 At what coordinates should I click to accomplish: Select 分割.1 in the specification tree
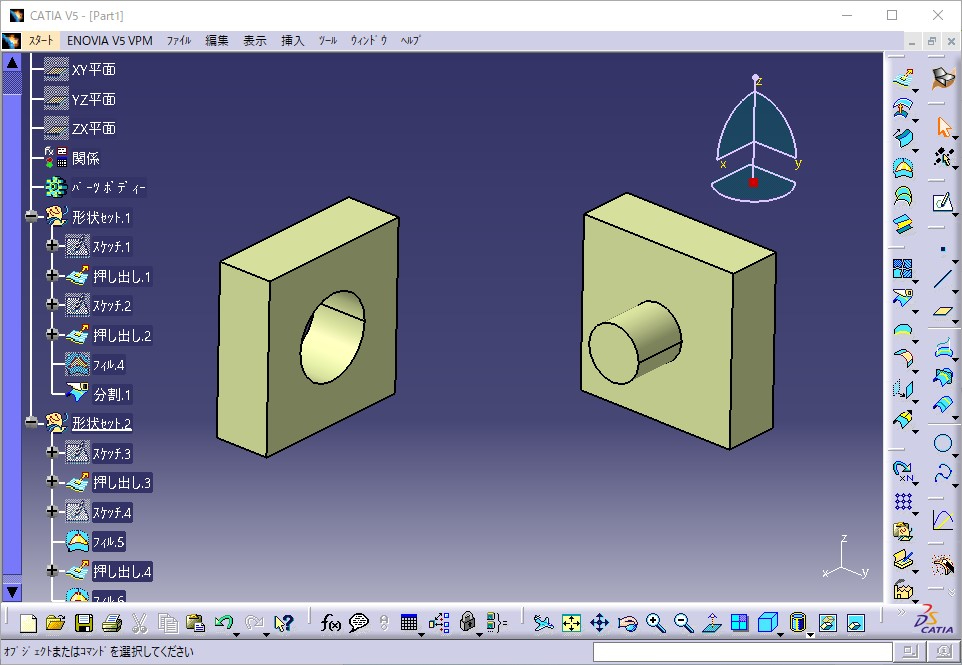click(x=112, y=394)
